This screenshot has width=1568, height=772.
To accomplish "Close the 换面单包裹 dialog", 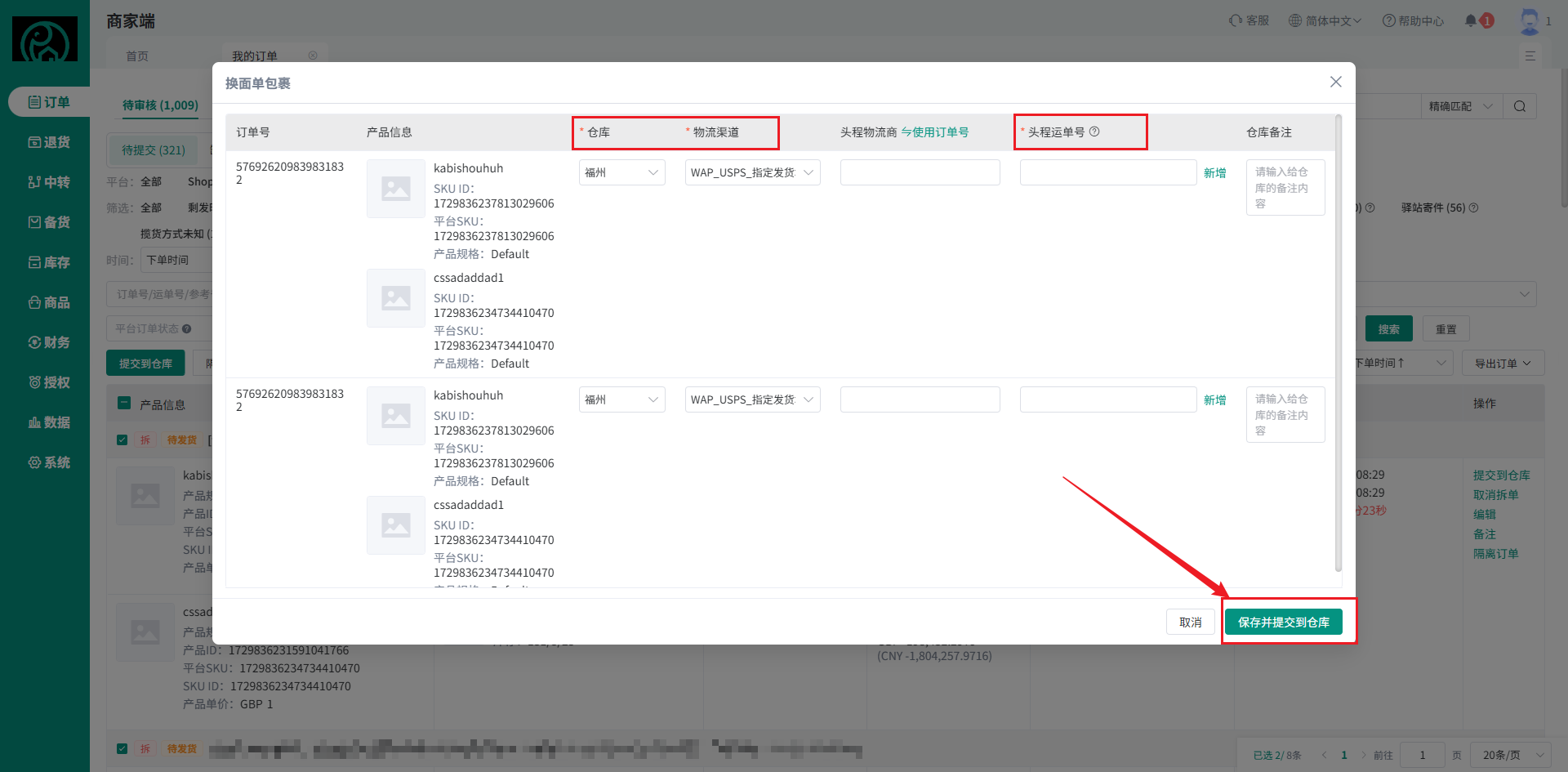I will click(1336, 82).
